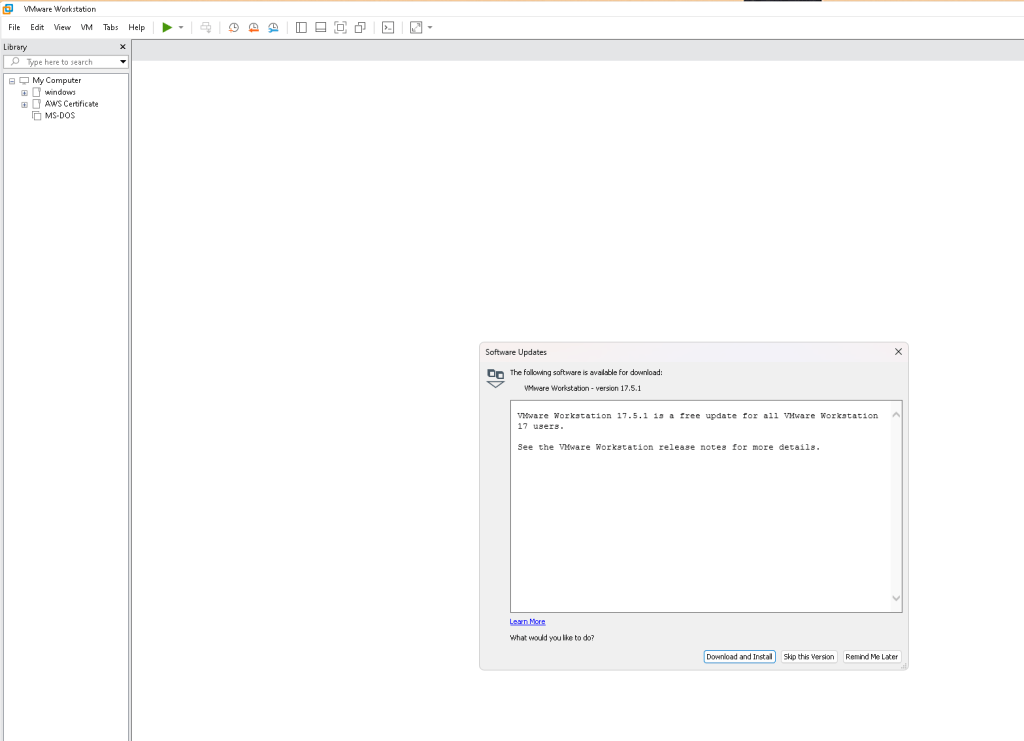This screenshot has width=1024, height=741.
Task: Open the View menu
Action: coord(62,27)
